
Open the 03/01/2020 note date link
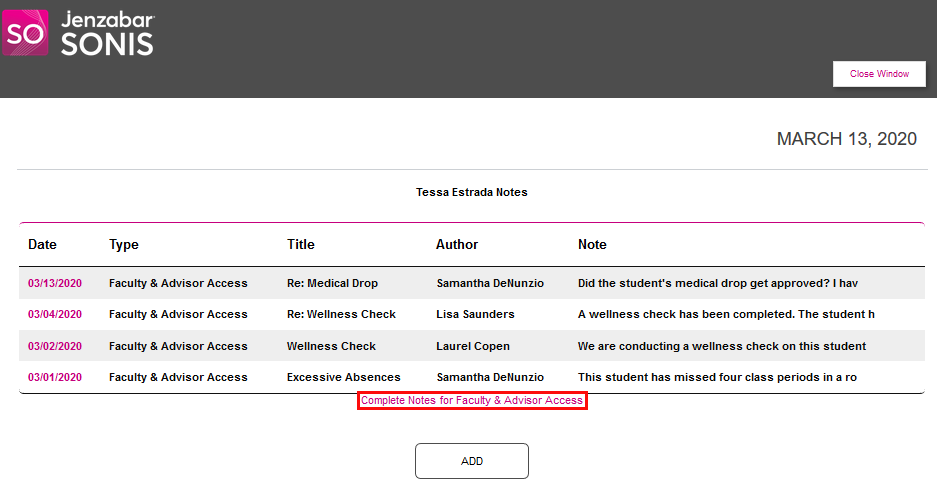(x=55, y=377)
